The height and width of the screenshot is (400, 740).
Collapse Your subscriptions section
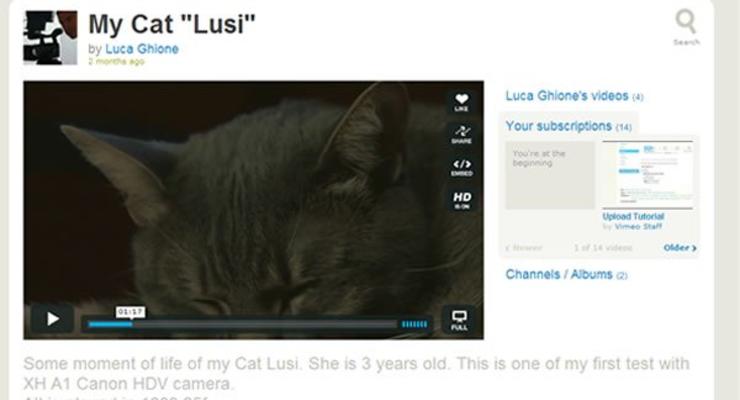tap(568, 126)
